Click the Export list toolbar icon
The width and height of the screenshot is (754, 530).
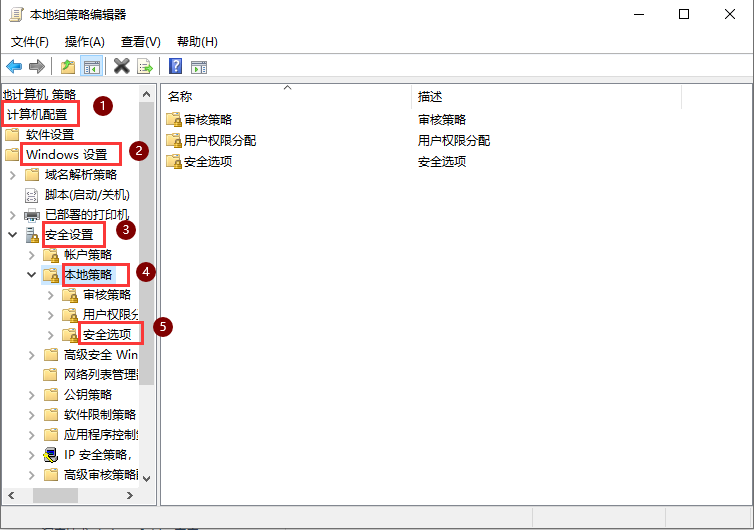pyautogui.click(x=145, y=67)
